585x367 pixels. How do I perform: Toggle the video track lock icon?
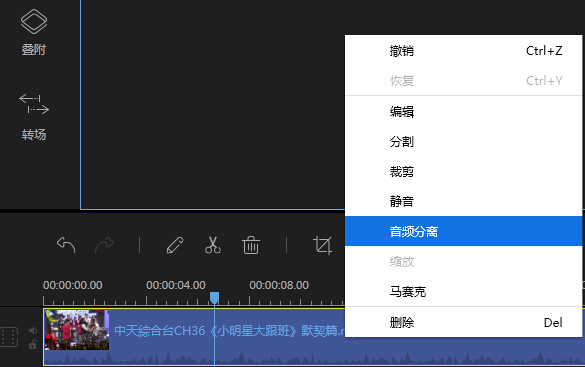coord(33,344)
